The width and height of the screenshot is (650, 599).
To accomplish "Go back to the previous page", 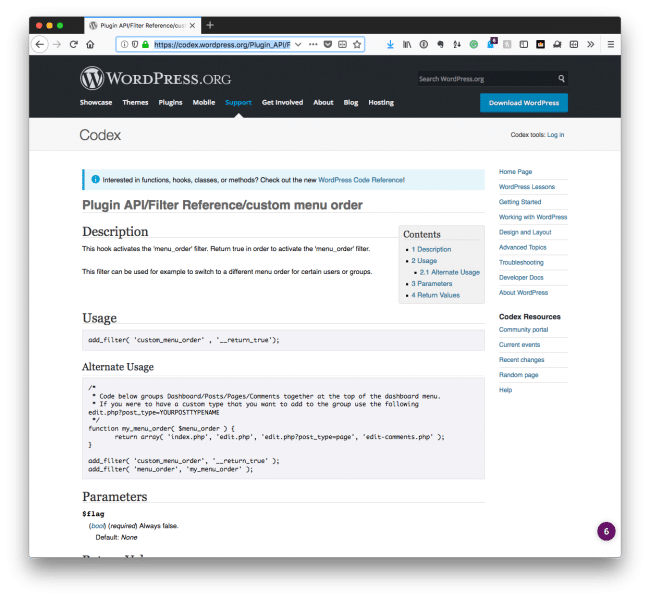I will coord(40,44).
